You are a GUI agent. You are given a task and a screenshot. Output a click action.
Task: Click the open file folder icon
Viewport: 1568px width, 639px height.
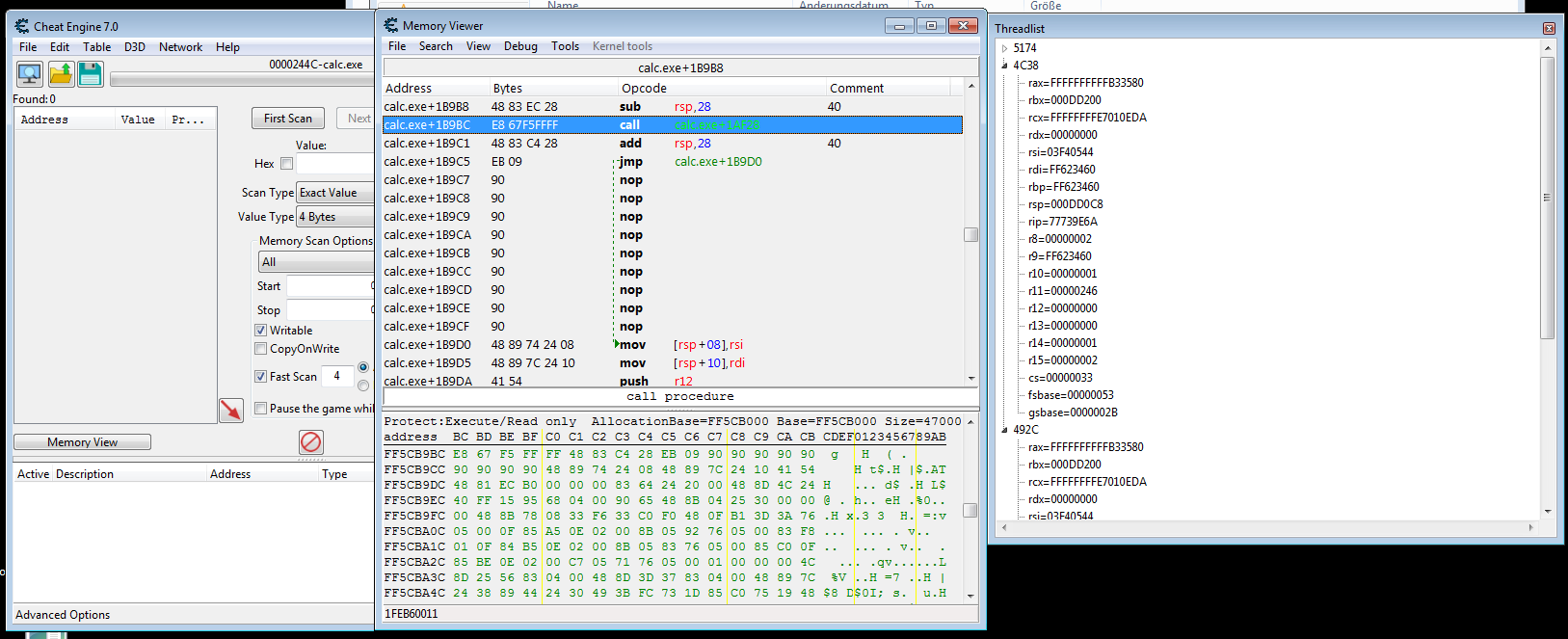point(61,73)
